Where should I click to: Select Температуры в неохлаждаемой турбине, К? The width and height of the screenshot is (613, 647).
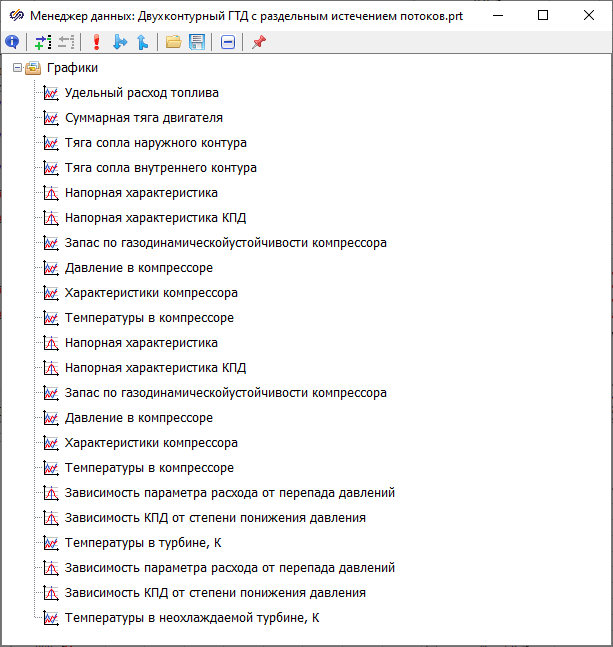pyautogui.click(x=192, y=618)
